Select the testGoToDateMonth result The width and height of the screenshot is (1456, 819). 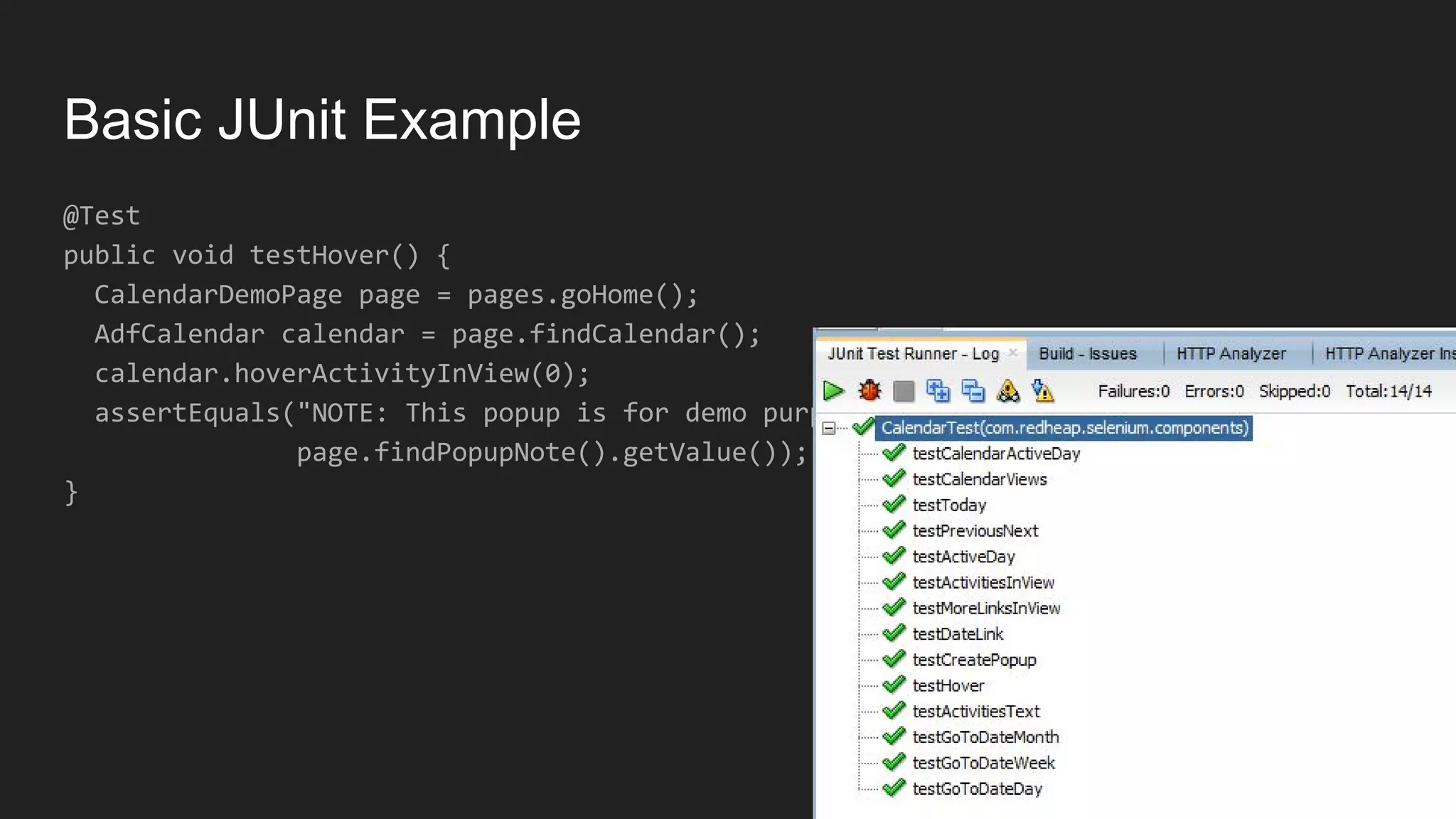pyautogui.click(x=985, y=737)
